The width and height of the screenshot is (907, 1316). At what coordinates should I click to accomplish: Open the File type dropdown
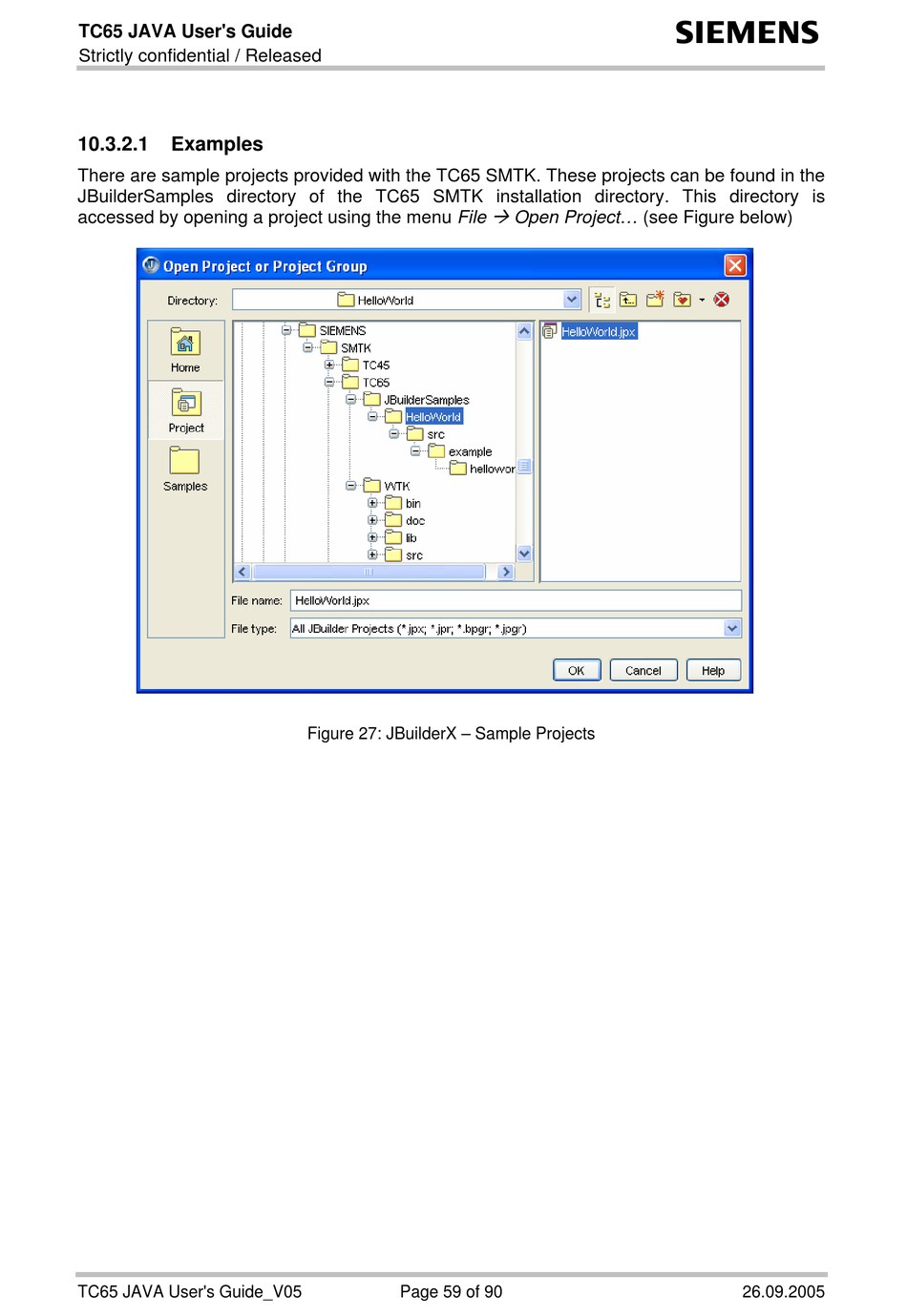click(x=732, y=628)
